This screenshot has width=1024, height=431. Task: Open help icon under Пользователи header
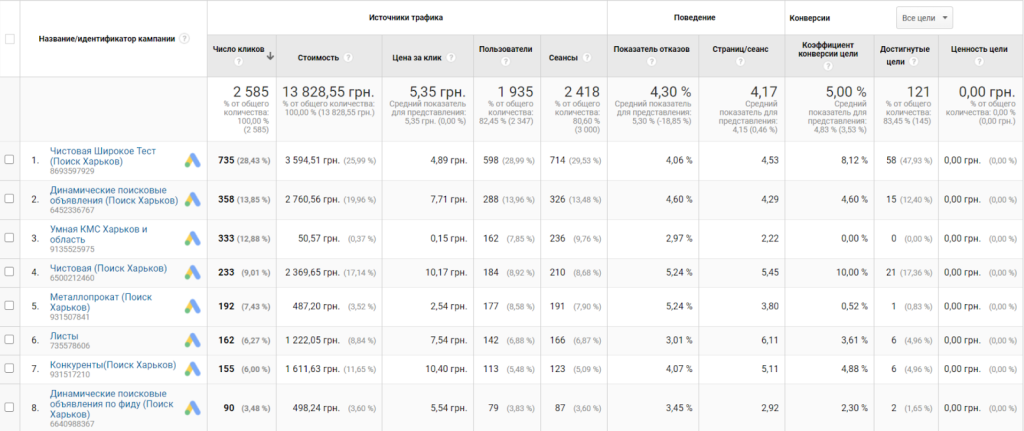coord(505,62)
